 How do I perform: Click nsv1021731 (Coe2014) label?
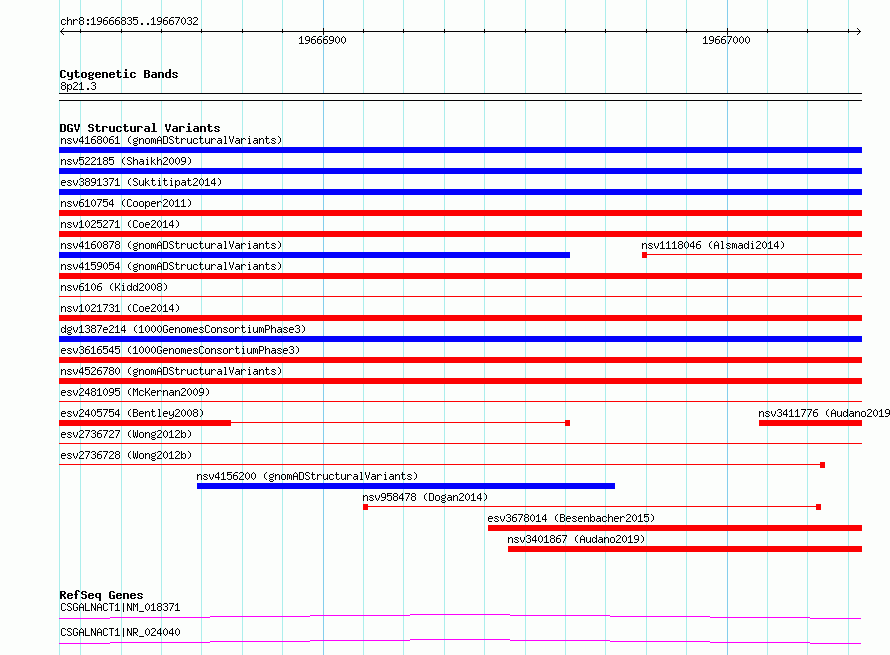[120, 308]
